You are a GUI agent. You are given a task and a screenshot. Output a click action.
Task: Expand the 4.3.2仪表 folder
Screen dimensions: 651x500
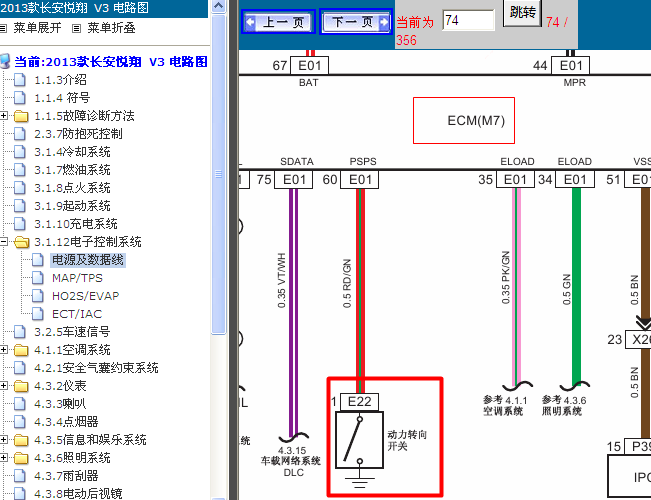click(x=4, y=385)
